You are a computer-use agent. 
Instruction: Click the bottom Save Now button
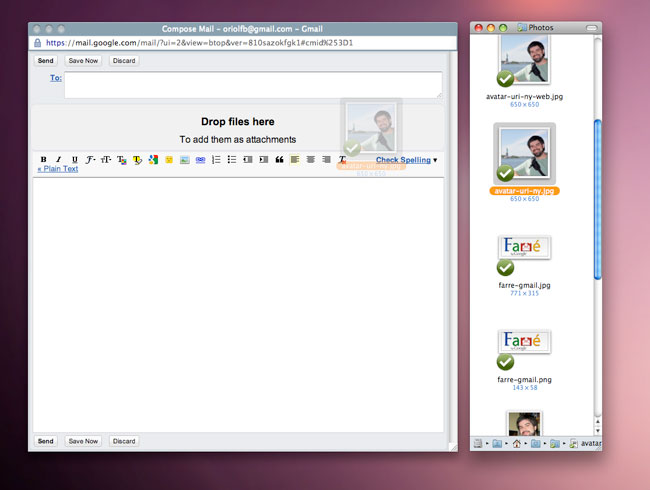pos(83,441)
